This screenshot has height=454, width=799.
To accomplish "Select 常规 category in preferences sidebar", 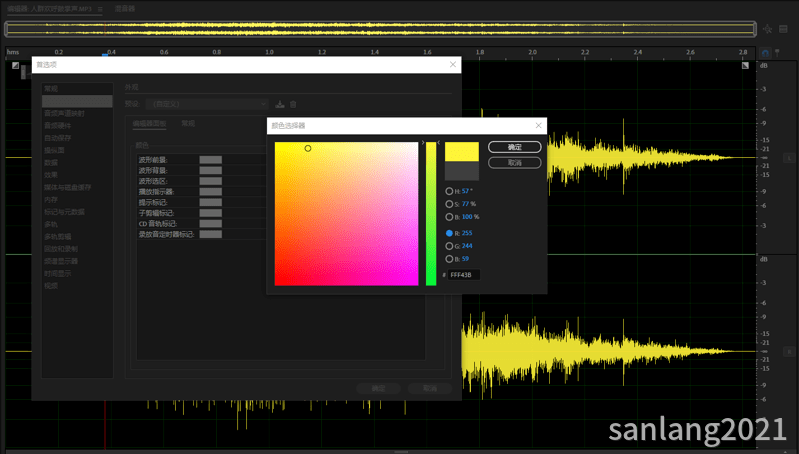I will click(51, 89).
